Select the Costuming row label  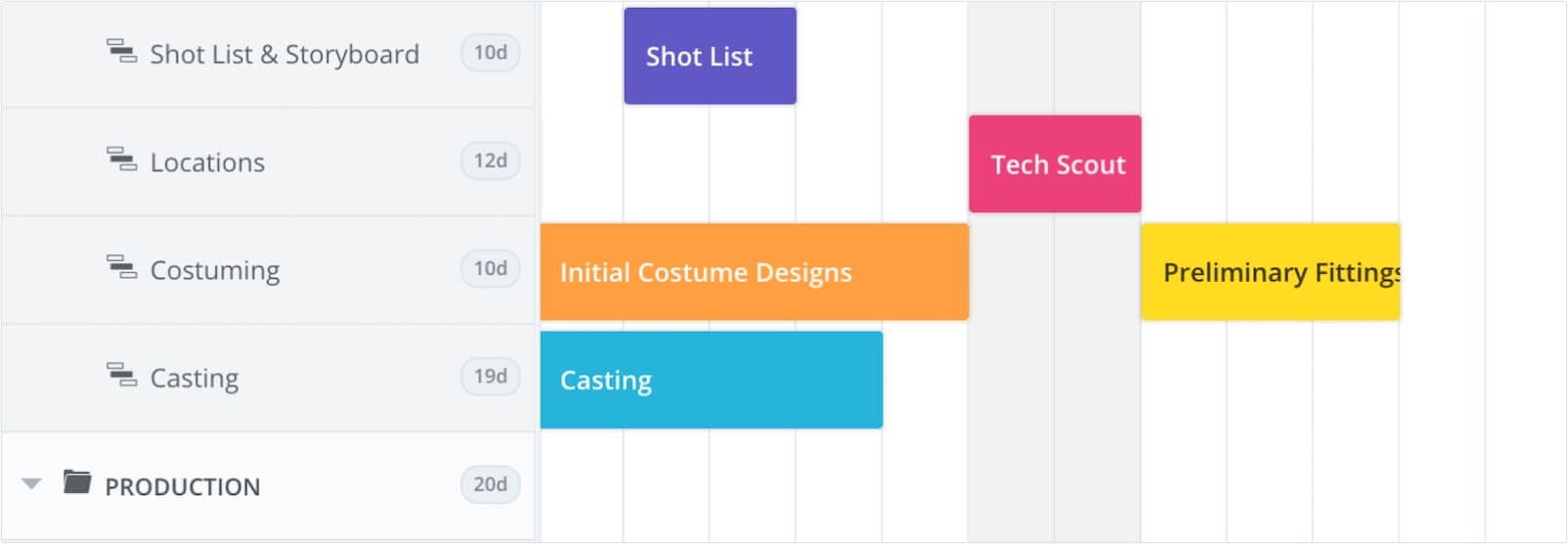(215, 270)
